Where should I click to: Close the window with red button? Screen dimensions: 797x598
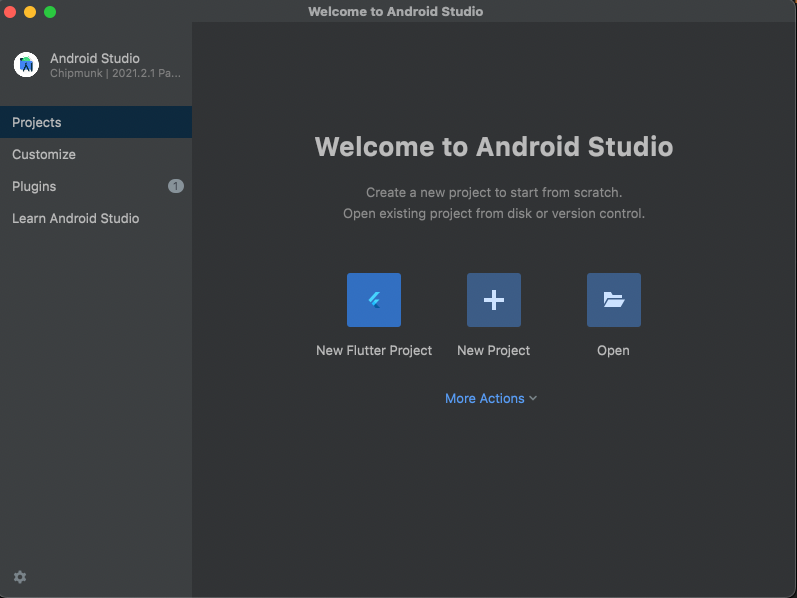coord(10,12)
